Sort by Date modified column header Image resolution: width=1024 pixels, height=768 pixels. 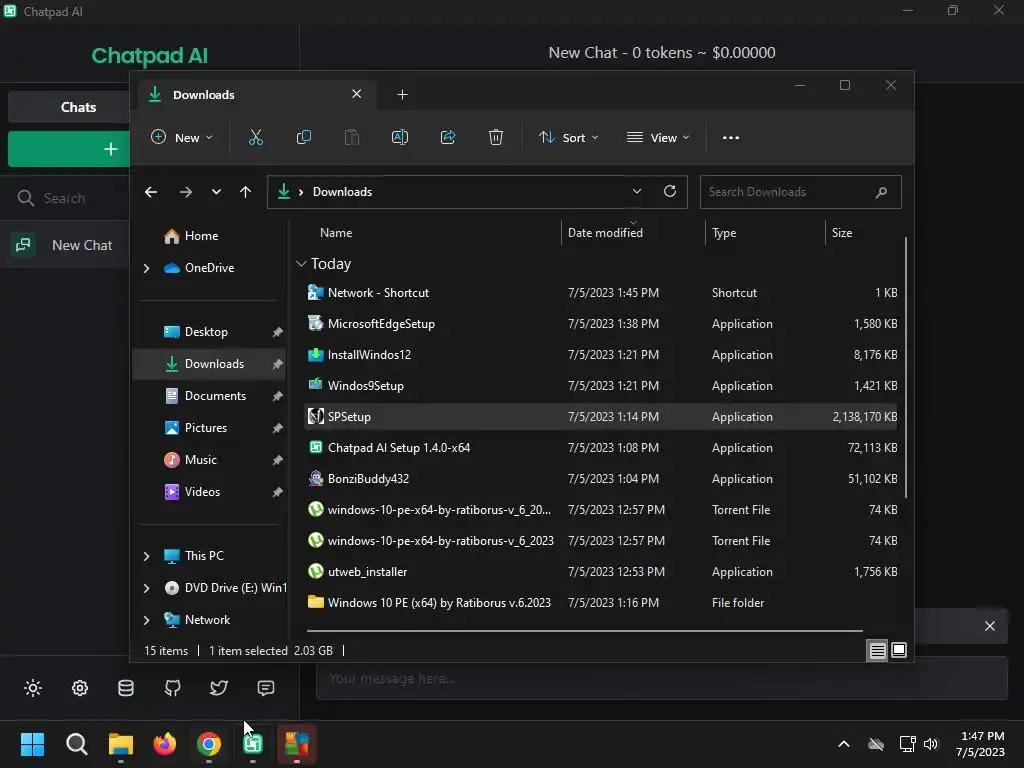[605, 232]
